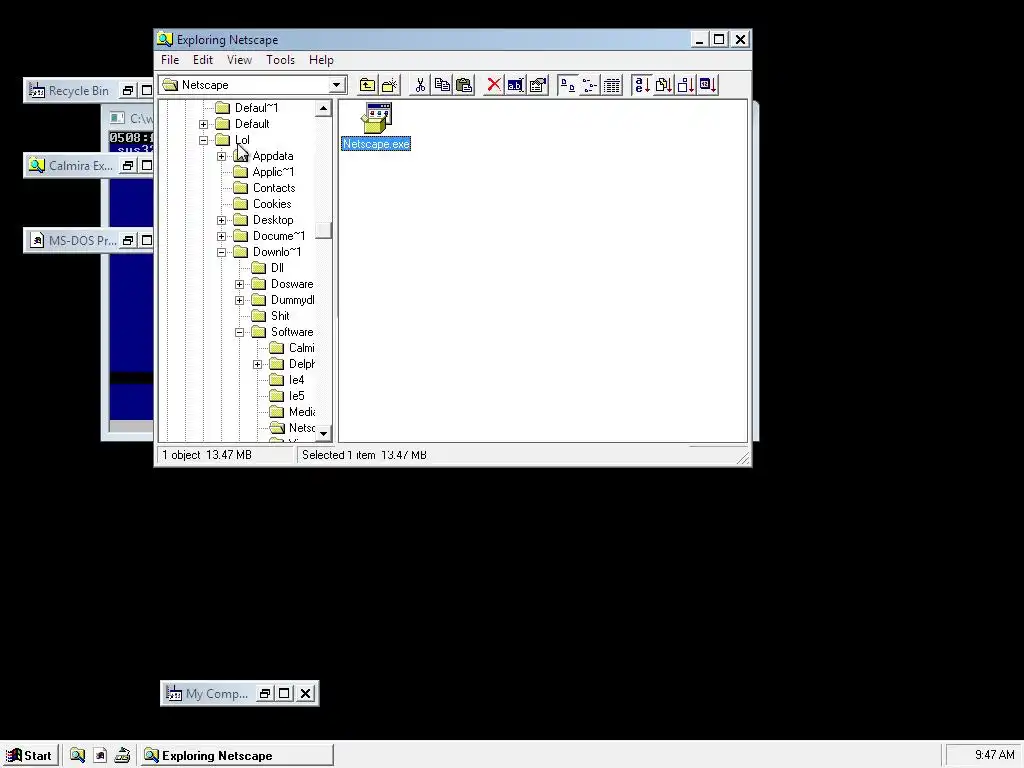Click the folder tree scrollbar thumb
Image resolution: width=1024 pixels, height=768 pixels.
point(323,231)
